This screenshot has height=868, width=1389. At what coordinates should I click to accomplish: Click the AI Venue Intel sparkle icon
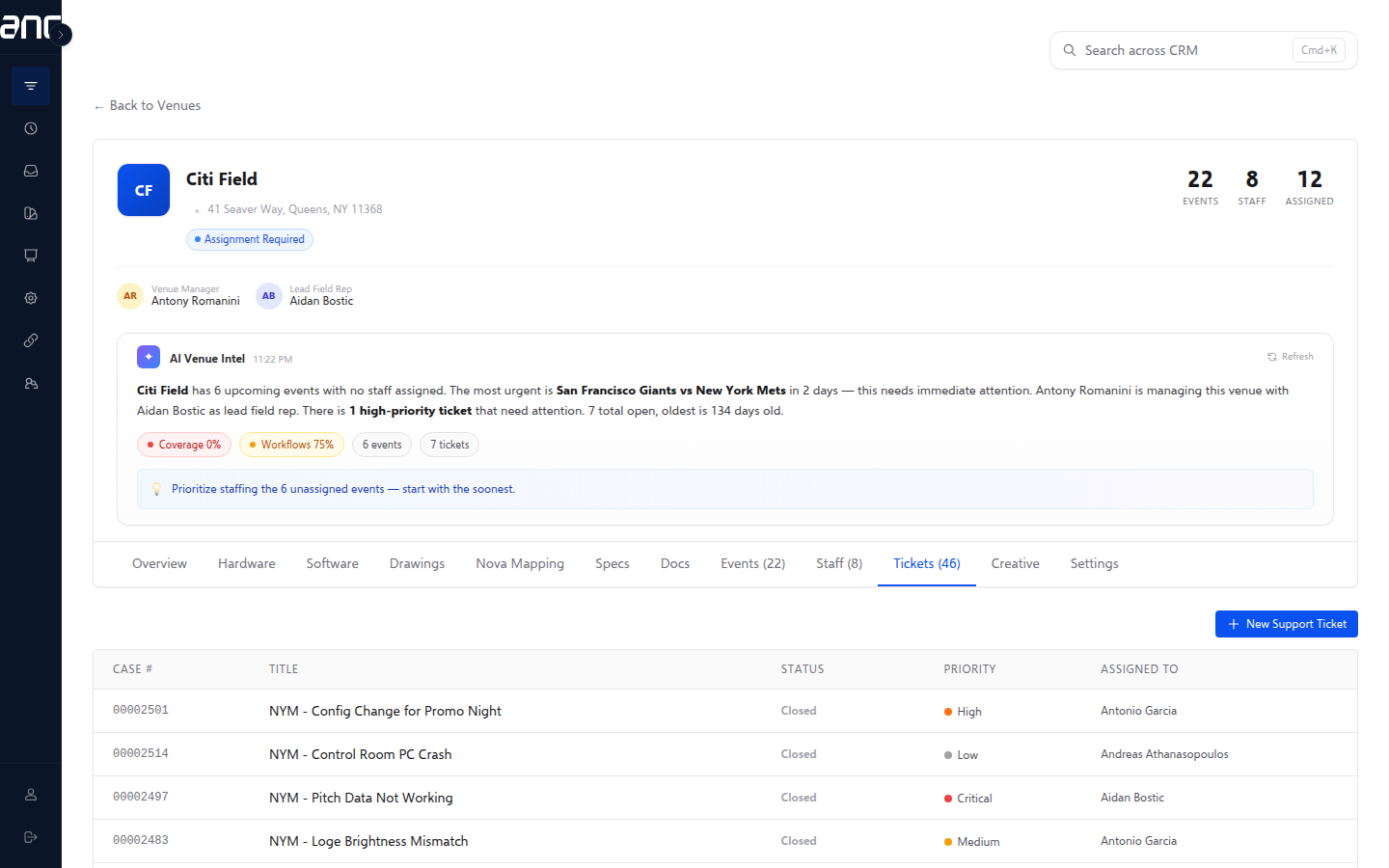pyautogui.click(x=149, y=357)
